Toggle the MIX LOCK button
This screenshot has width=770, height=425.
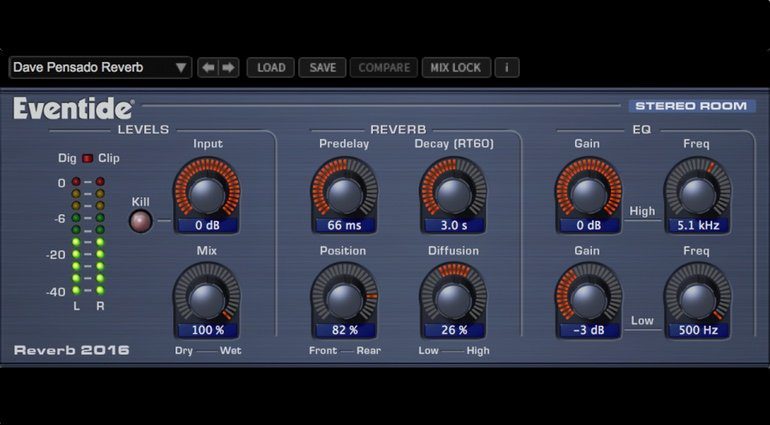point(456,68)
